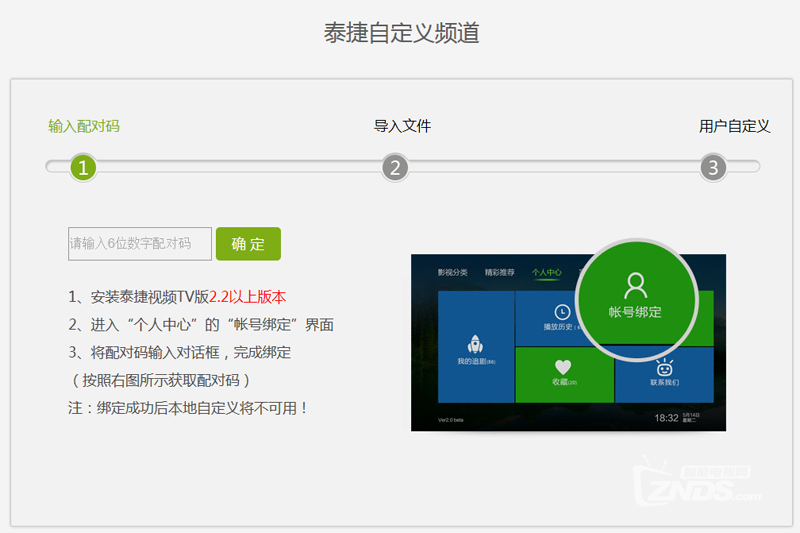The width and height of the screenshot is (800, 533).
Task: Click the 精彩推荐 tab in TV image
Action: tap(499, 272)
